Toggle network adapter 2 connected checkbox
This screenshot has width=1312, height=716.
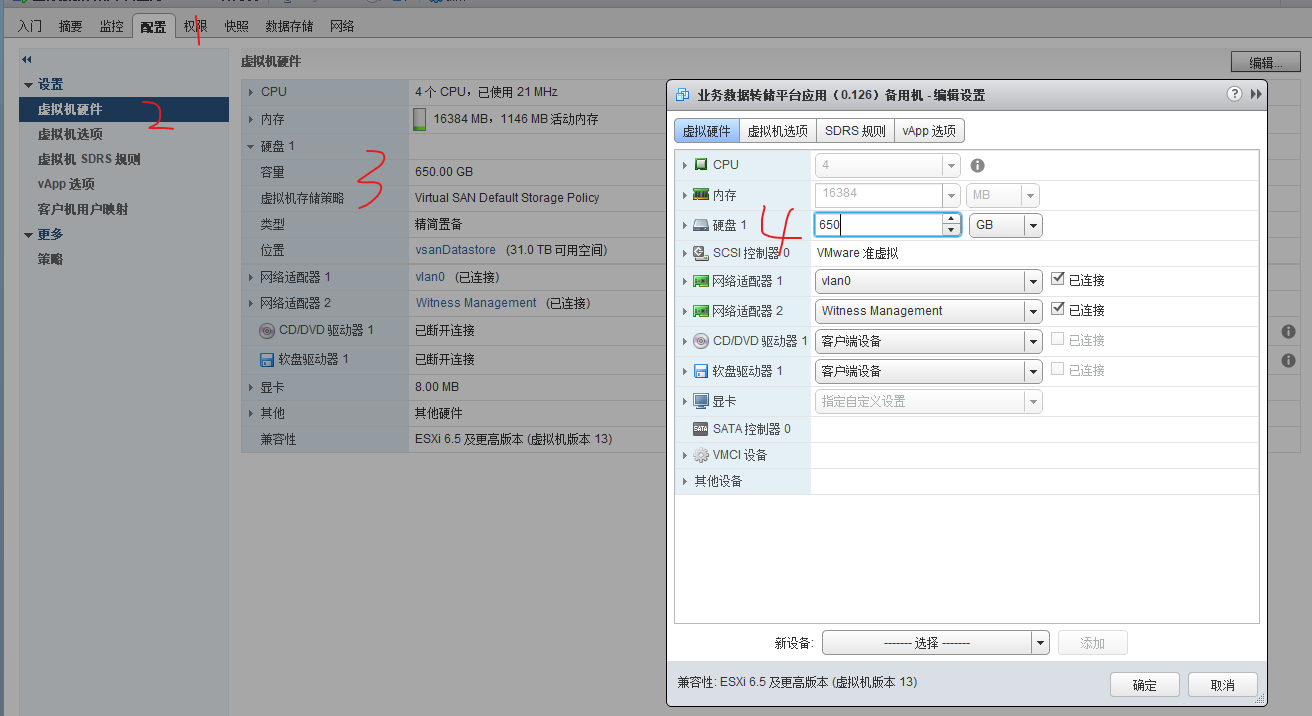click(x=1058, y=309)
